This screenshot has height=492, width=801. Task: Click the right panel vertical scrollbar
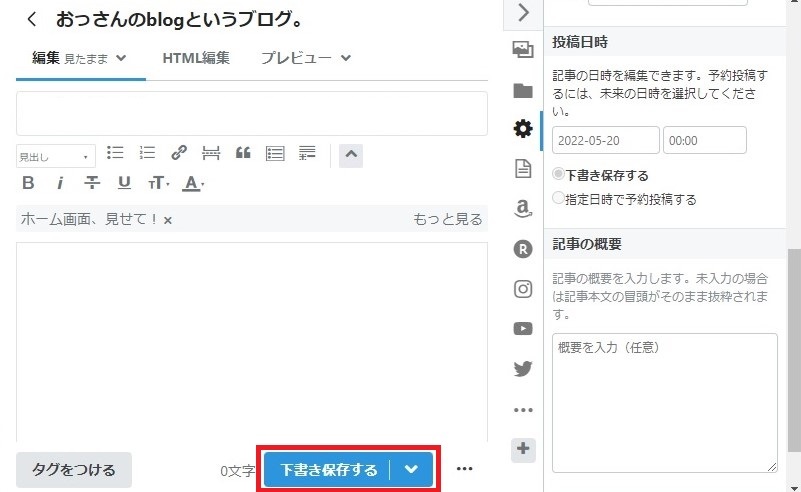coord(794,350)
